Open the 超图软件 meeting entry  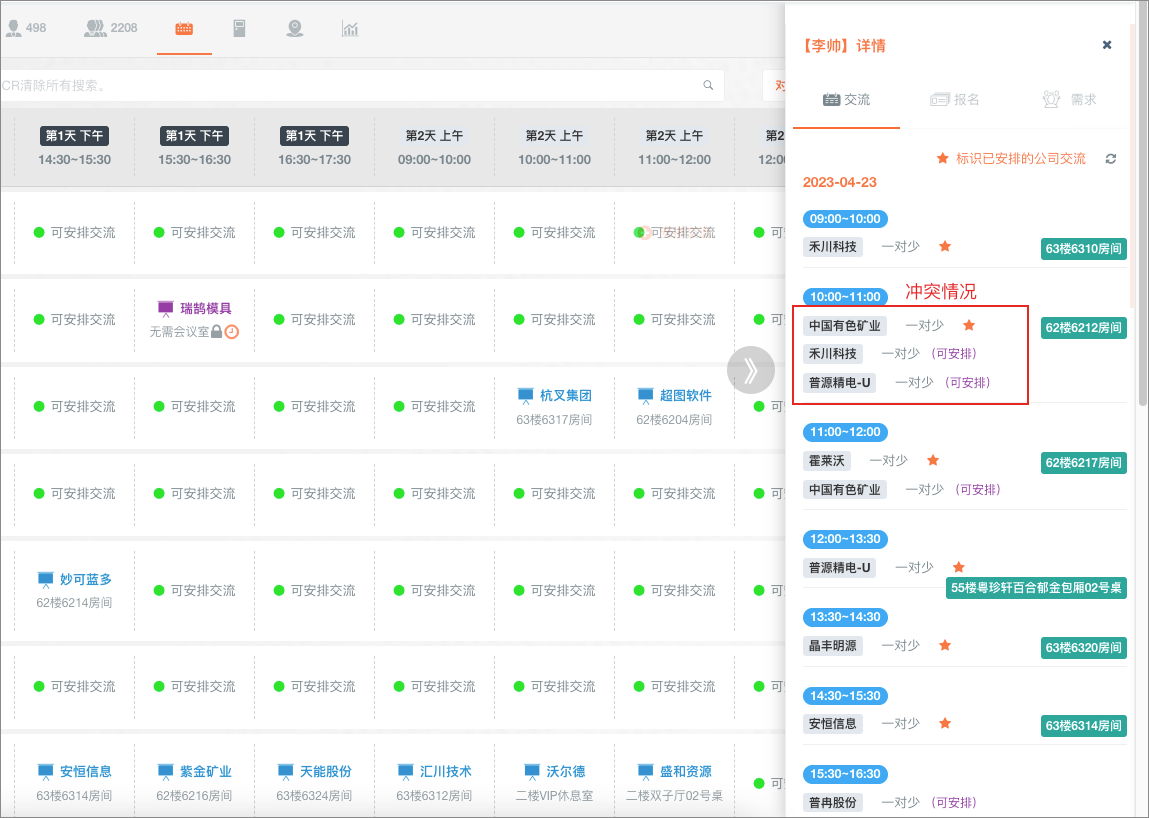point(685,396)
